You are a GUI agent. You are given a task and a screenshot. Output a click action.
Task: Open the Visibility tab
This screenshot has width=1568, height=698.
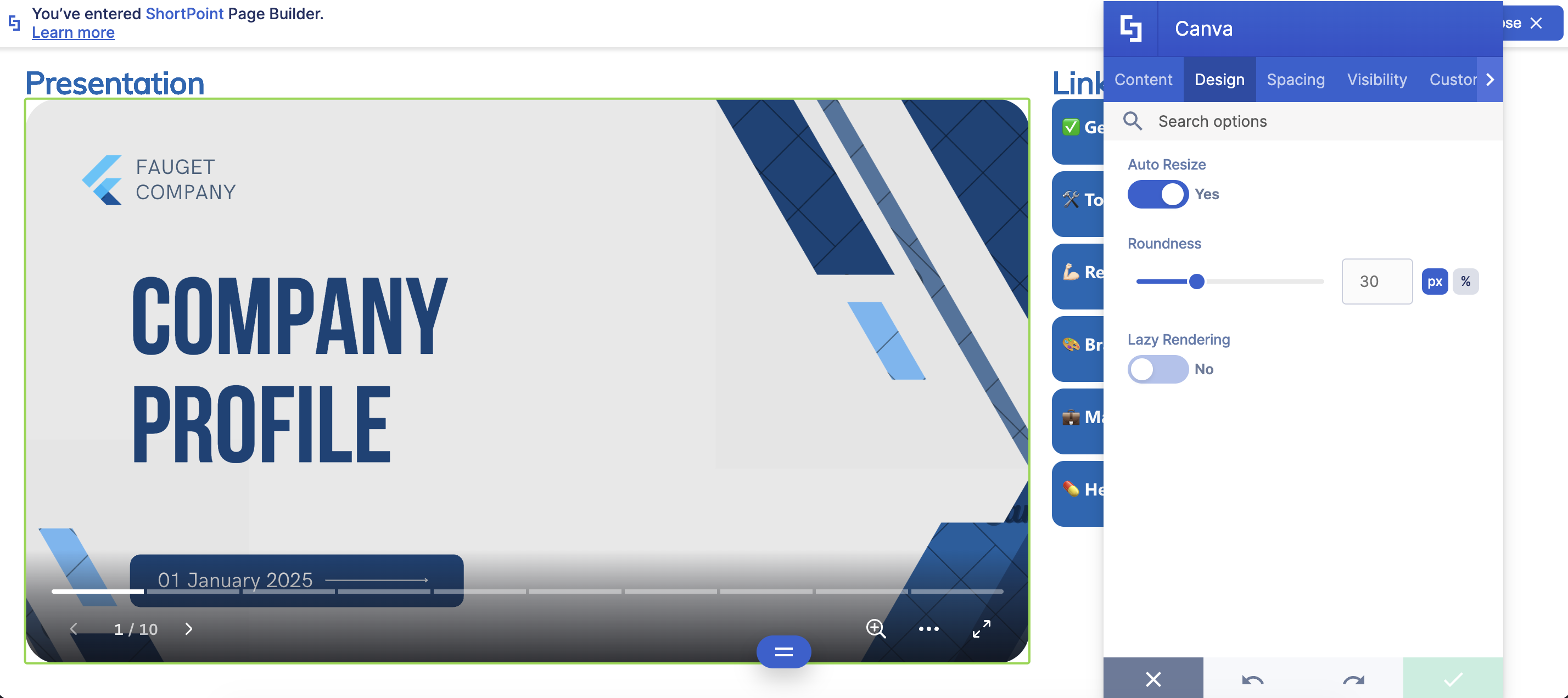(x=1377, y=79)
